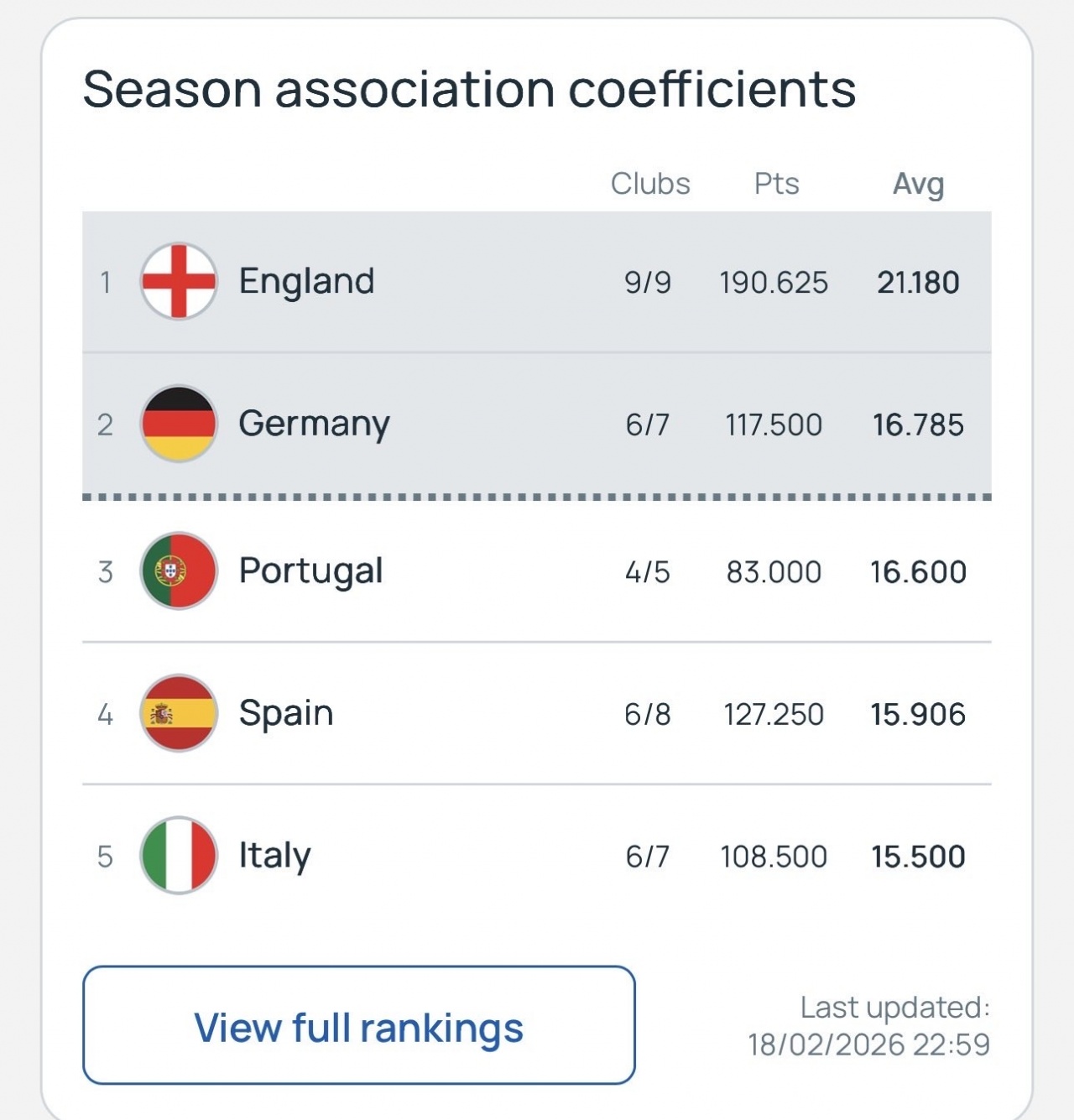Select the England row in the rankings
The width and height of the screenshot is (1074, 1120).
537,281
